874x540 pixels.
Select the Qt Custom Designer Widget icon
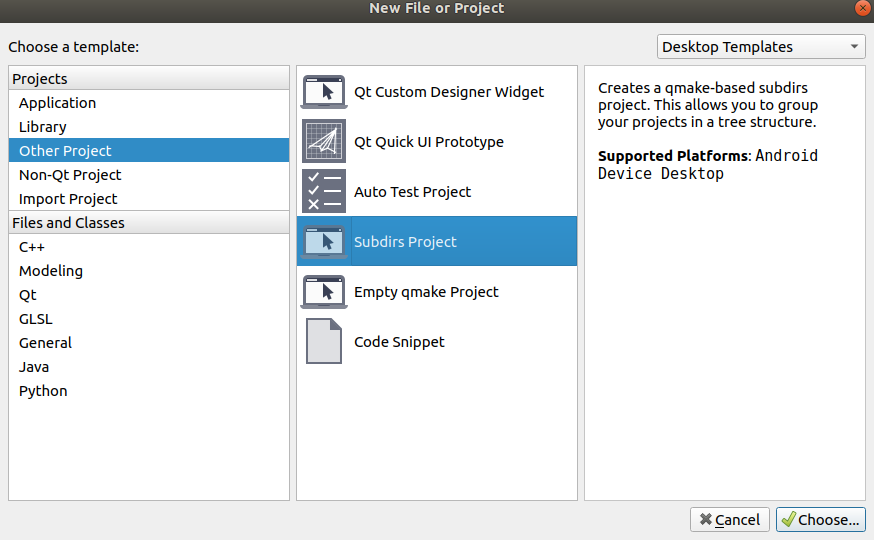(324, 92)
